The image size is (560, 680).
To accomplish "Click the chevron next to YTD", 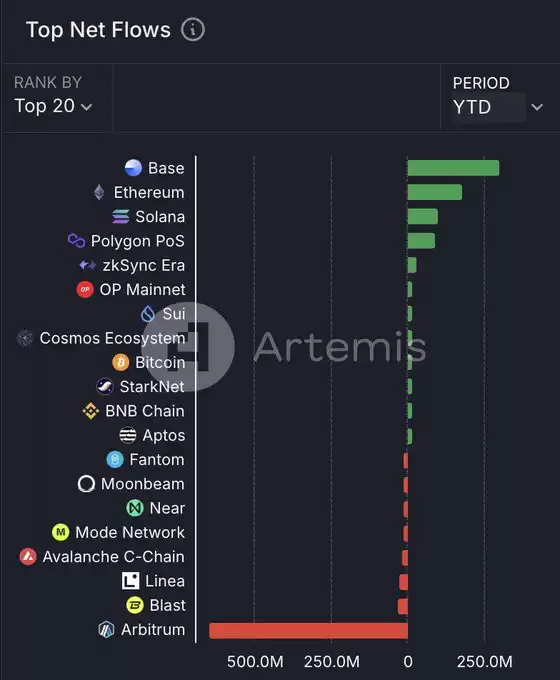I will pos(537,107).
